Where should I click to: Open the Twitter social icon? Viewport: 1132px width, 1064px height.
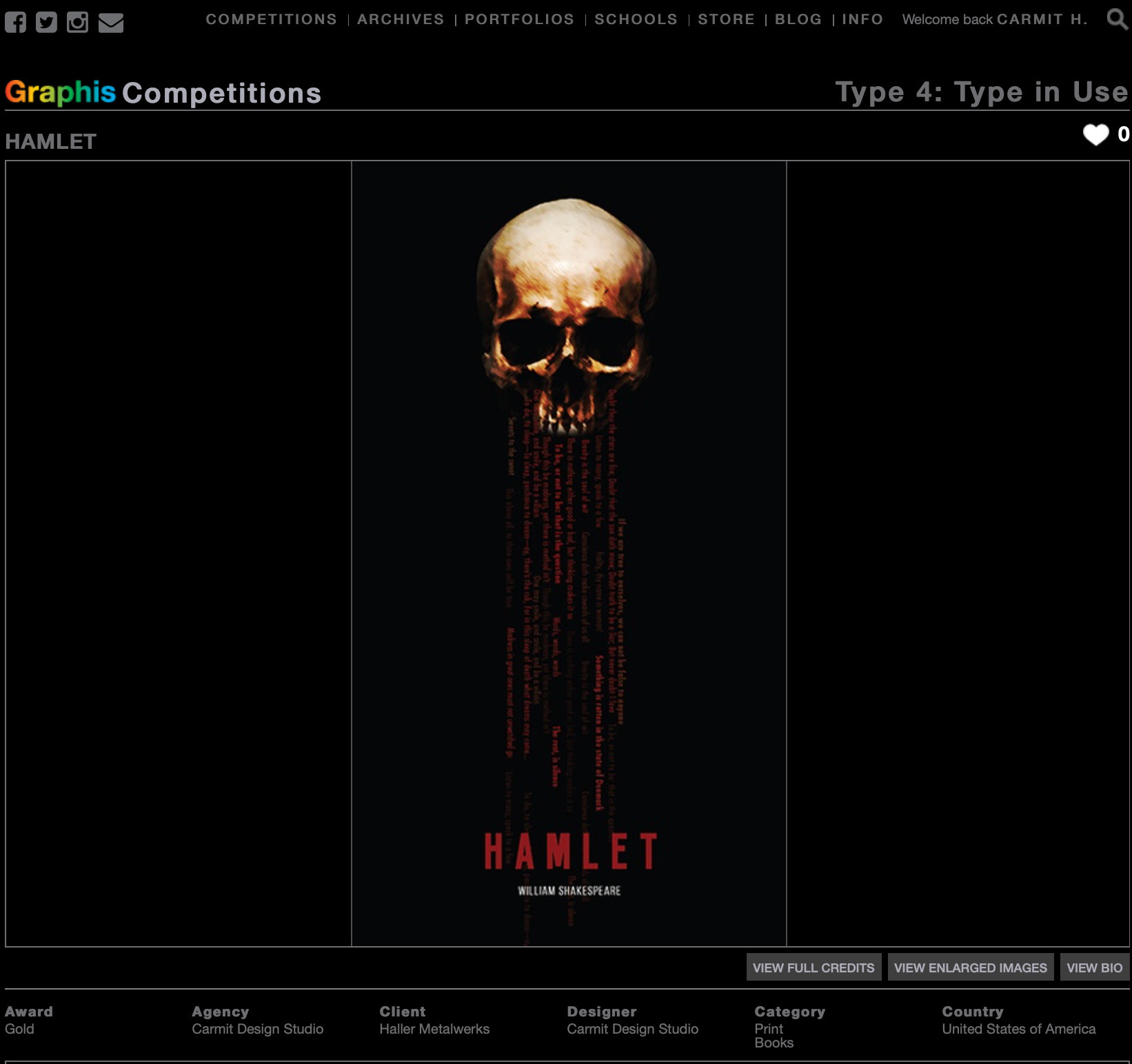coord(46,22)
